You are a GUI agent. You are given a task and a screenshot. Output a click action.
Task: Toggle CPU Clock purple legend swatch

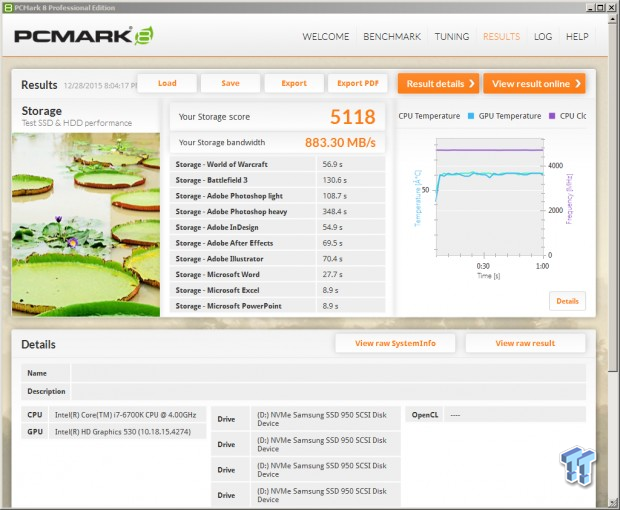[552, 116]
